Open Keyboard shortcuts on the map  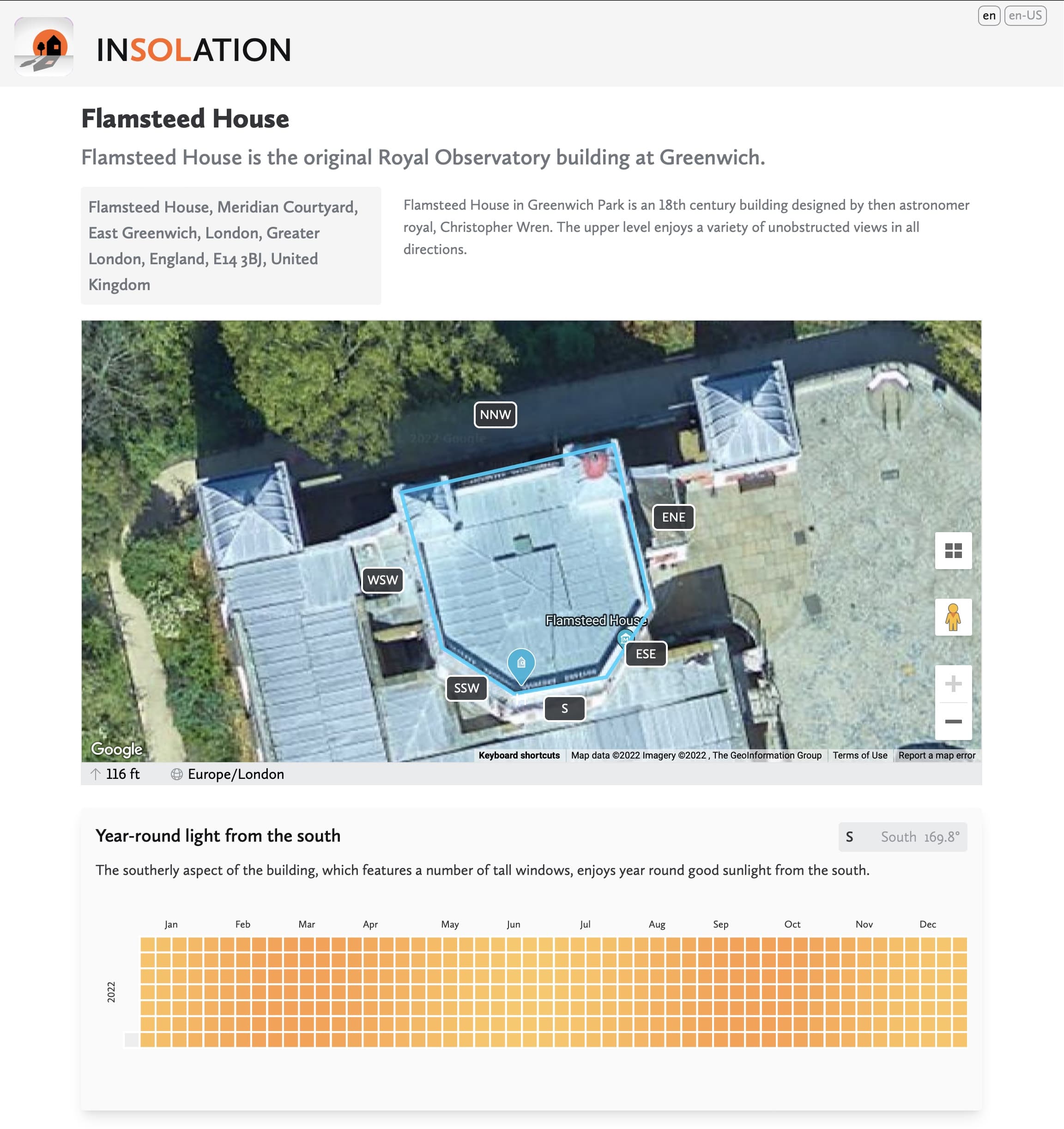519,755
